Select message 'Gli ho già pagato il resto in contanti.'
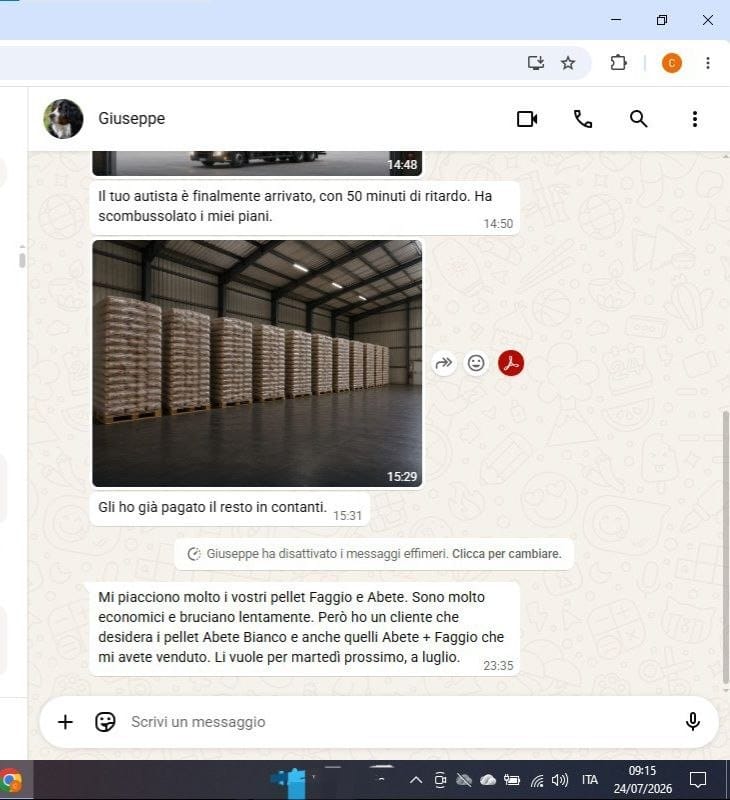Image resolution: width=730 pixels, height=800 pixels. pyautogui.click(x=230, y=509)
